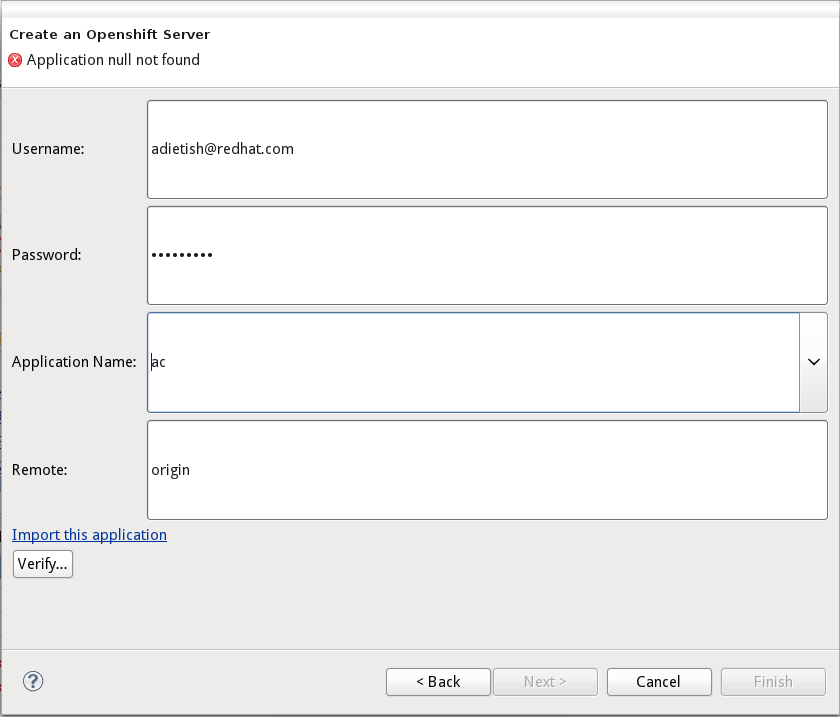
Task: Click the Next > button
Action: pyautogui.click(x=545, y=682)
